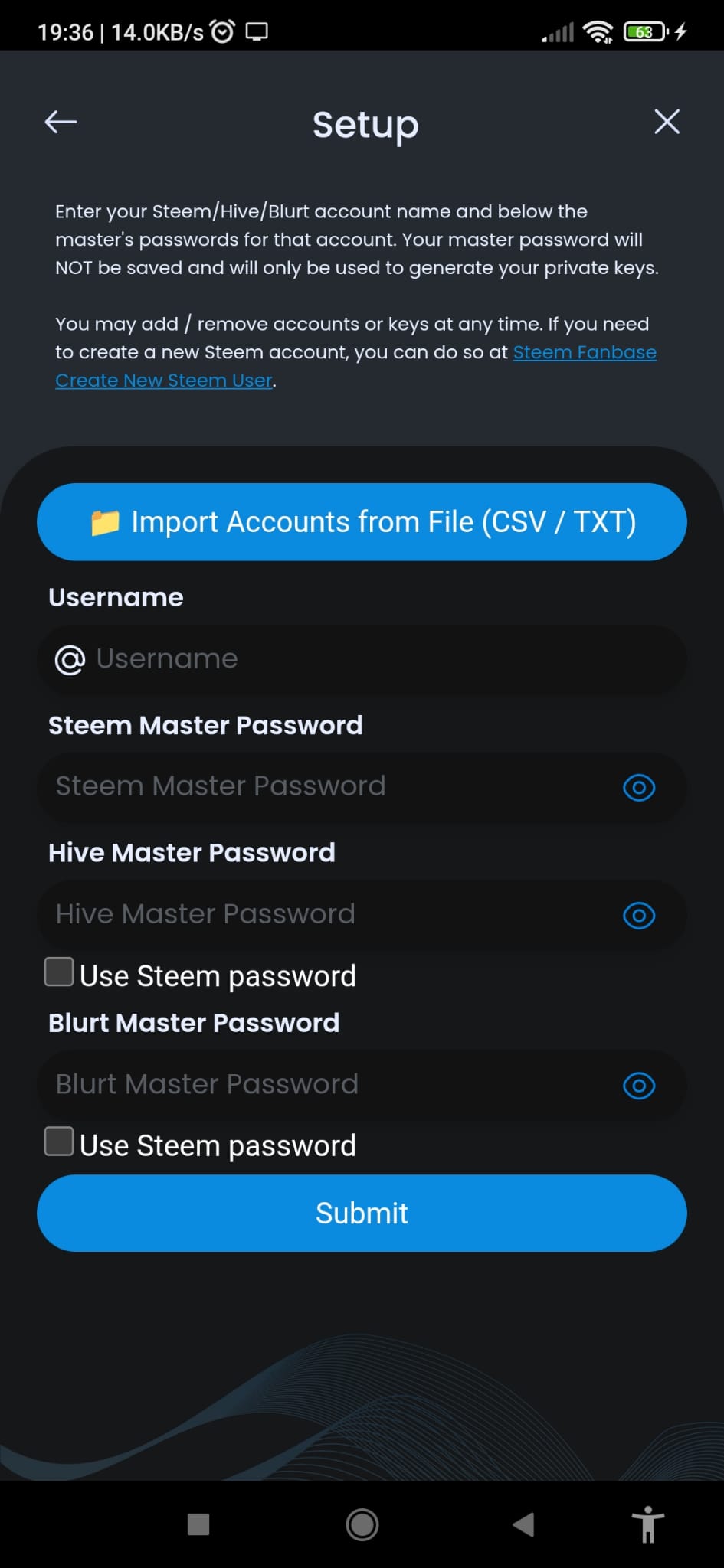Viewport: 724px width, 1568px height.
Task: Check Use Steem password under Hive field
Action: click(x=59, y=972)
